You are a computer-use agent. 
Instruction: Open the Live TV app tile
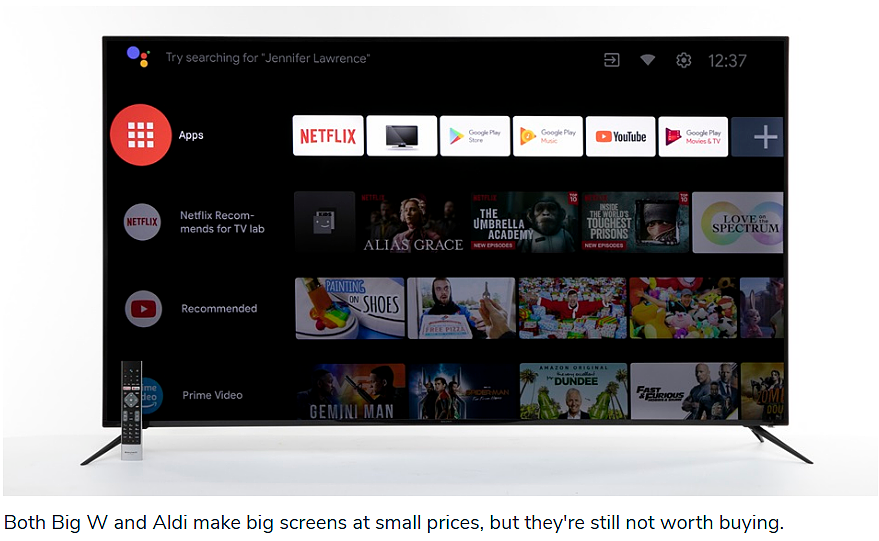(401, 136)
